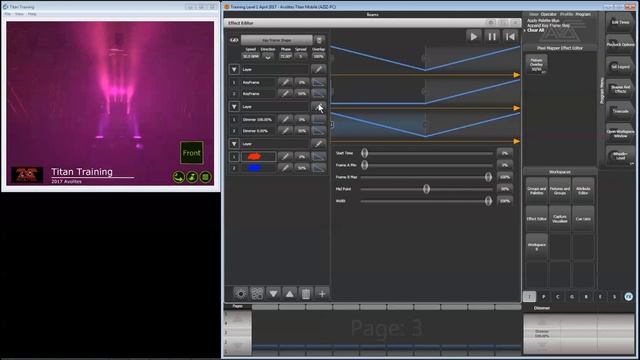Open the Cue Lists workspace
Image resolution: width=640 pixels, height=360 pixels.
583,219
